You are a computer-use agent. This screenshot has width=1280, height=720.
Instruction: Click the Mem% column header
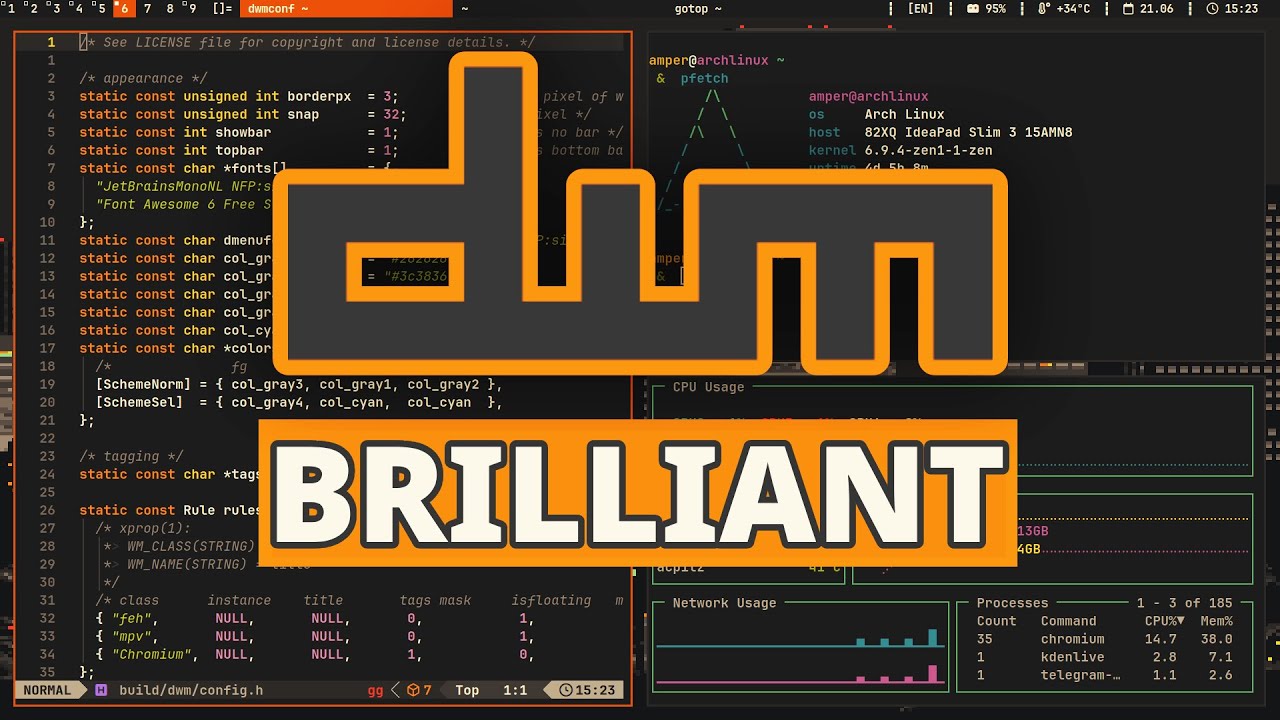tap(1216, 621)
